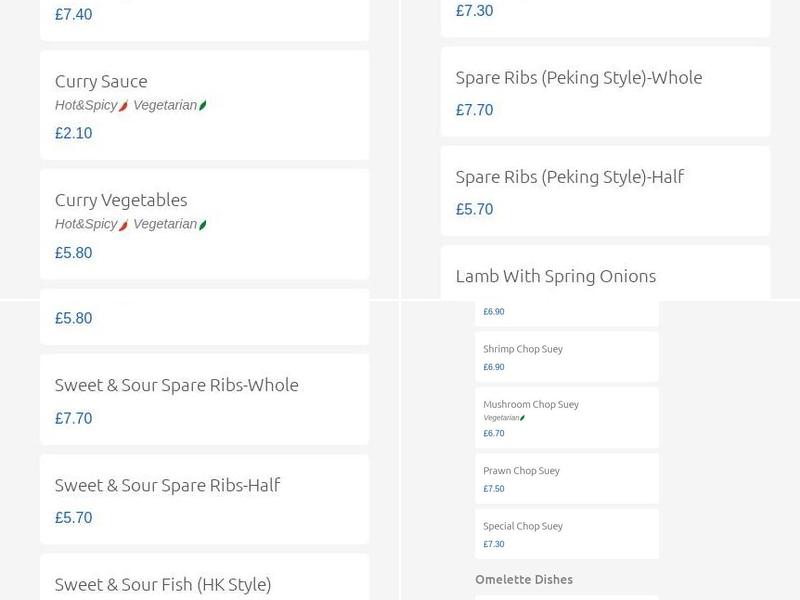Image resolution: width=800 pixels, height=600 pixels.
Task: Click the £7.70 price on Peking Spare Ribs-Whole
Action: [474, 110]
